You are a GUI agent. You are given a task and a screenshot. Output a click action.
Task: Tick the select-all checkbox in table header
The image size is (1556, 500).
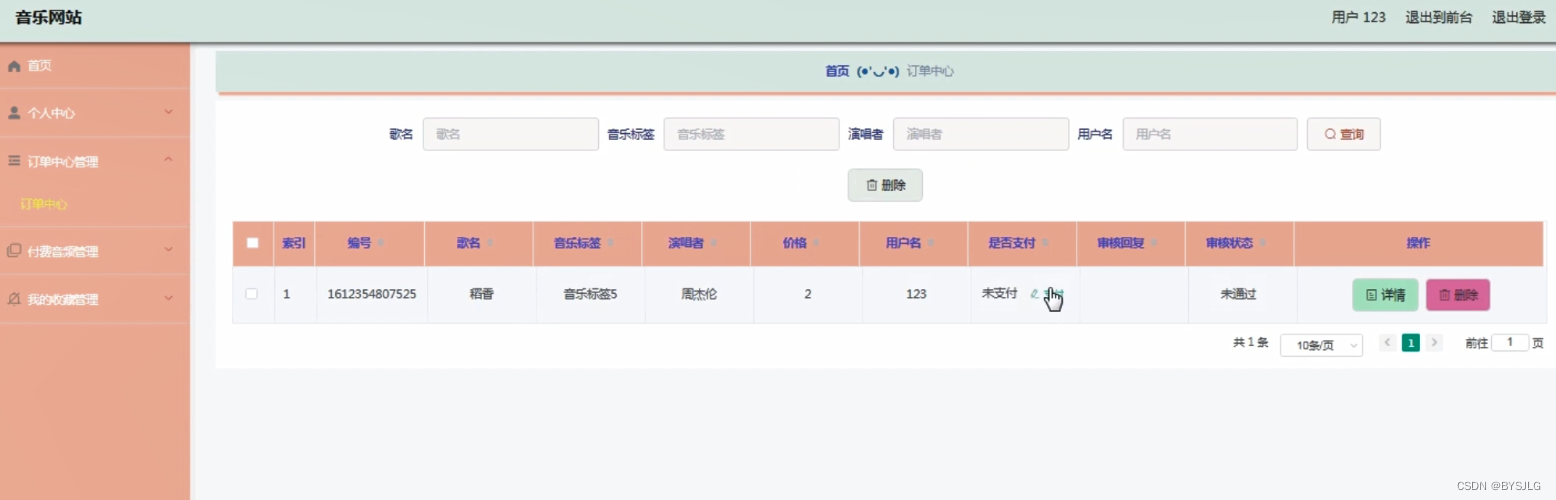(252, 243)
